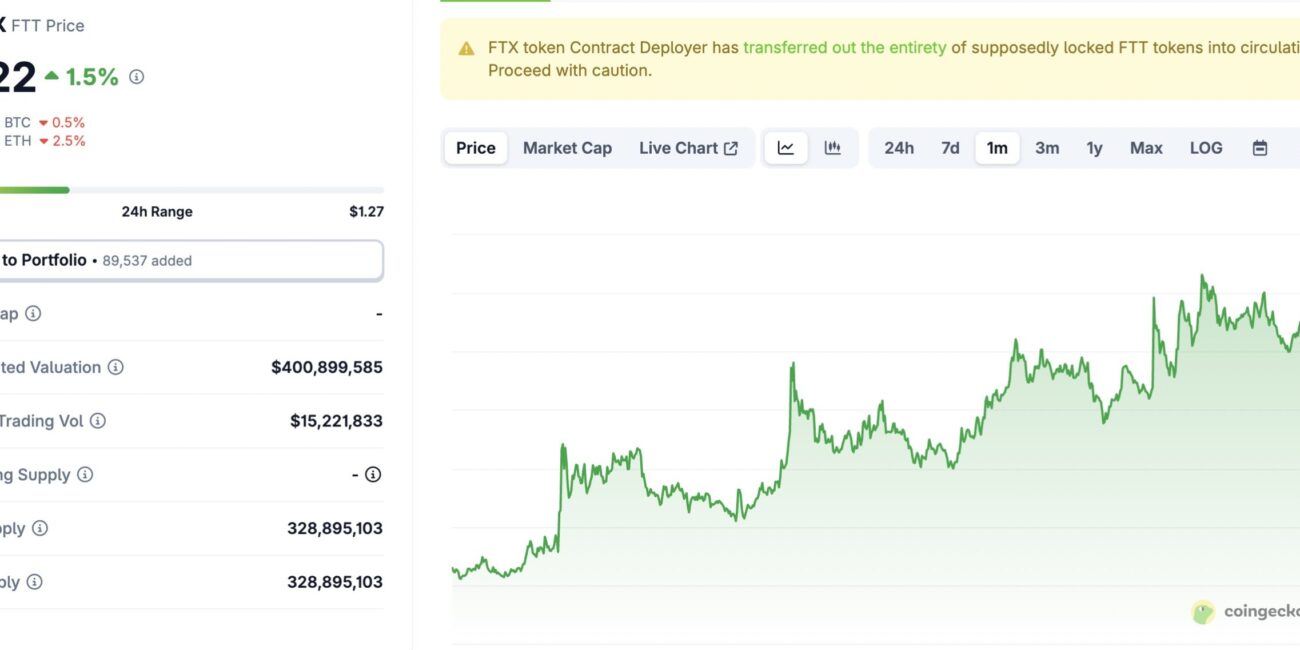This screenshot has height=650, width=1300.
Task: Toggle LOG scale on the chart
Action: pyautogui.click(x=1206, y=148)
